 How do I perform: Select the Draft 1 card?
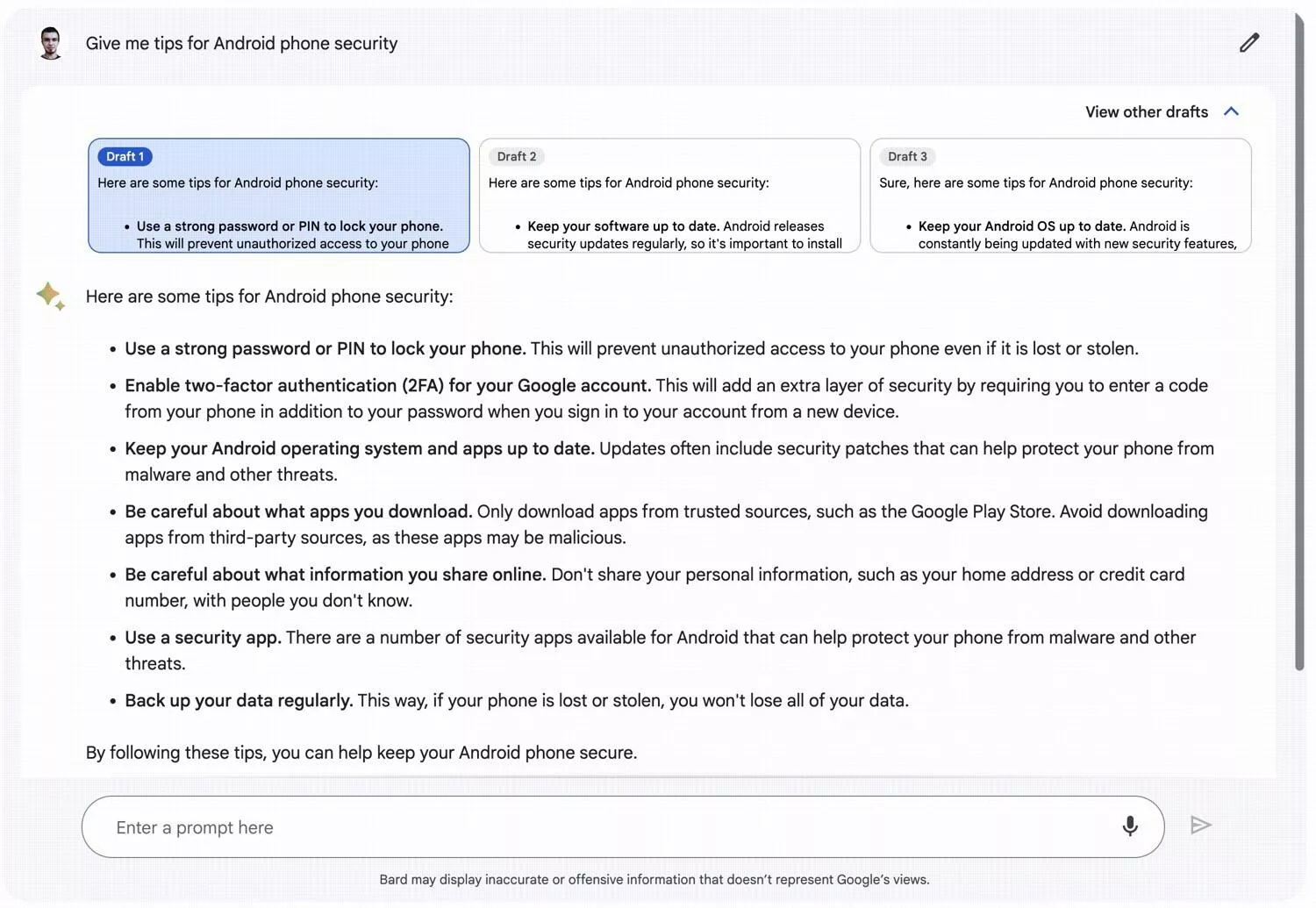[x=279, y=195]
